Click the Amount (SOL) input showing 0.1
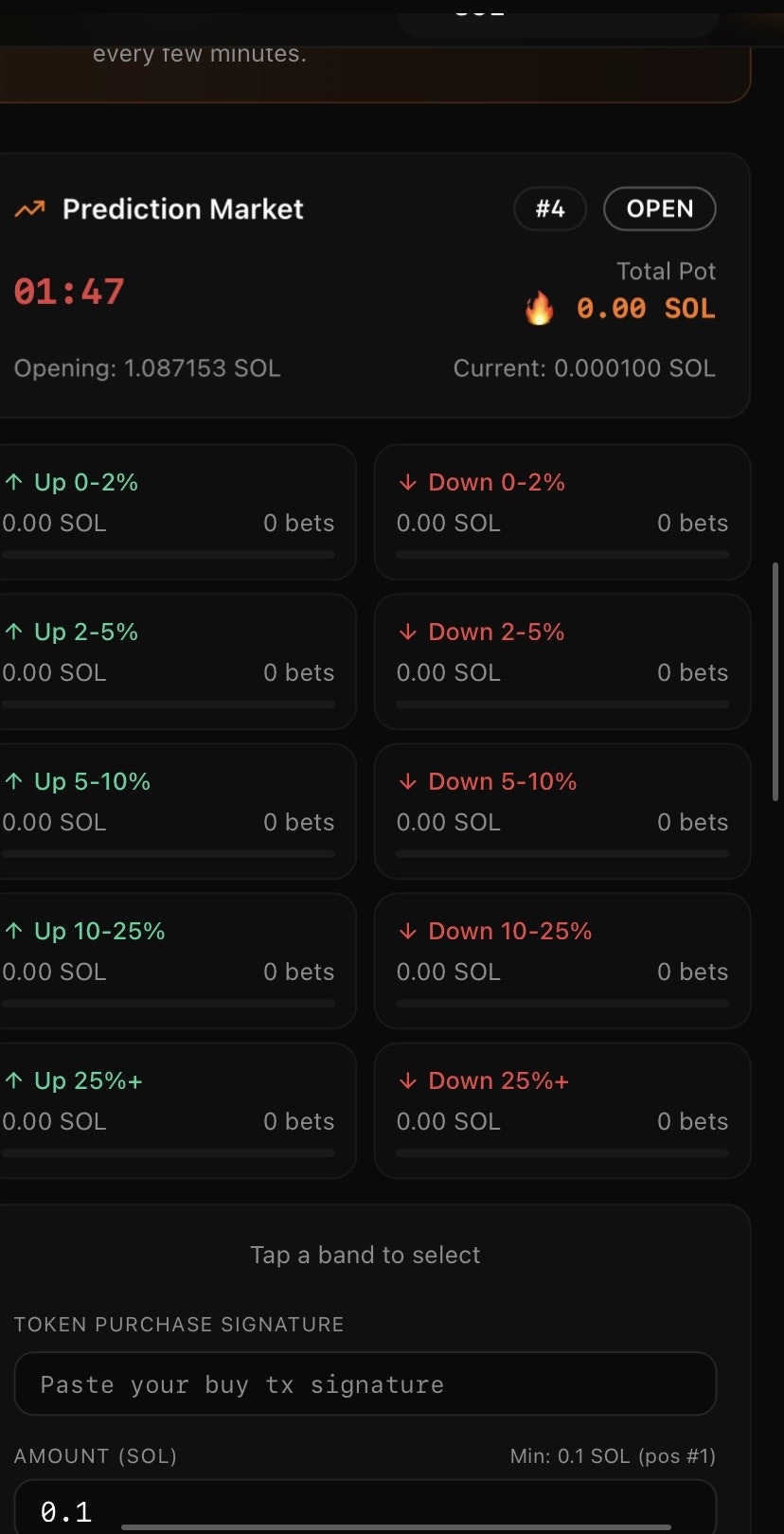 [x=365, y=1507]
